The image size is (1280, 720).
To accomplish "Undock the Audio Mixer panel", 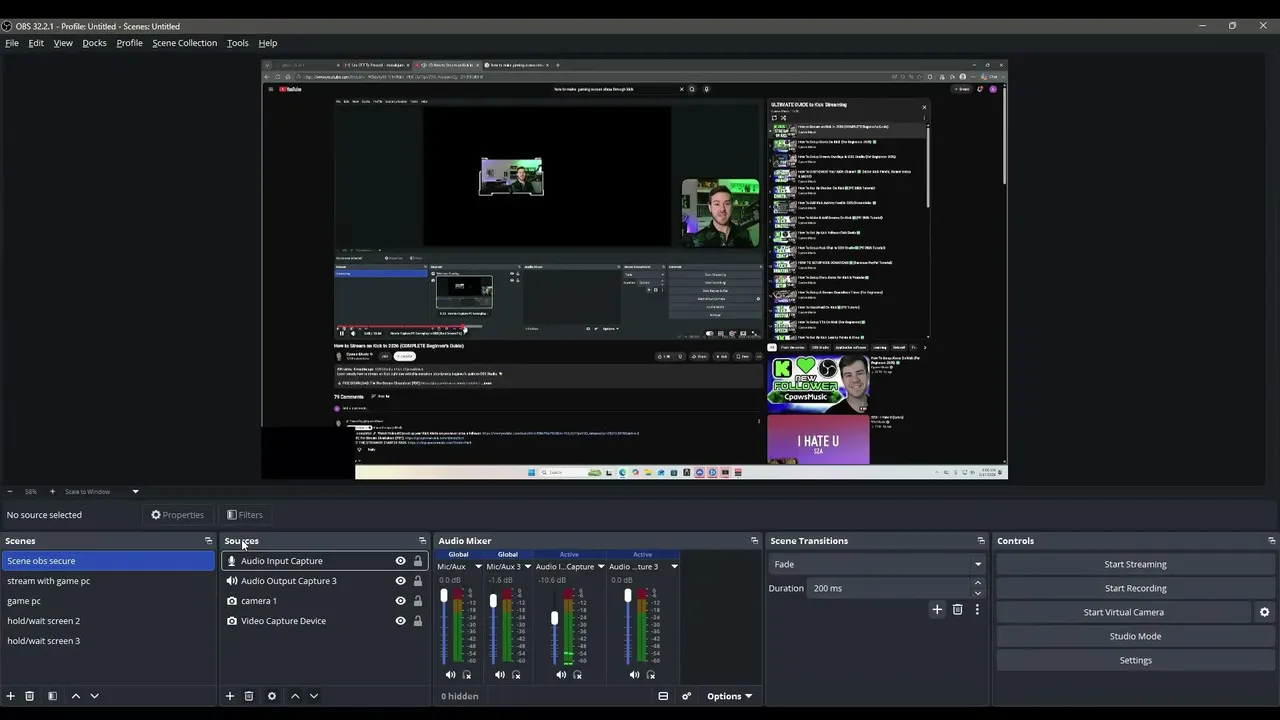I will (x=754, y=541).
